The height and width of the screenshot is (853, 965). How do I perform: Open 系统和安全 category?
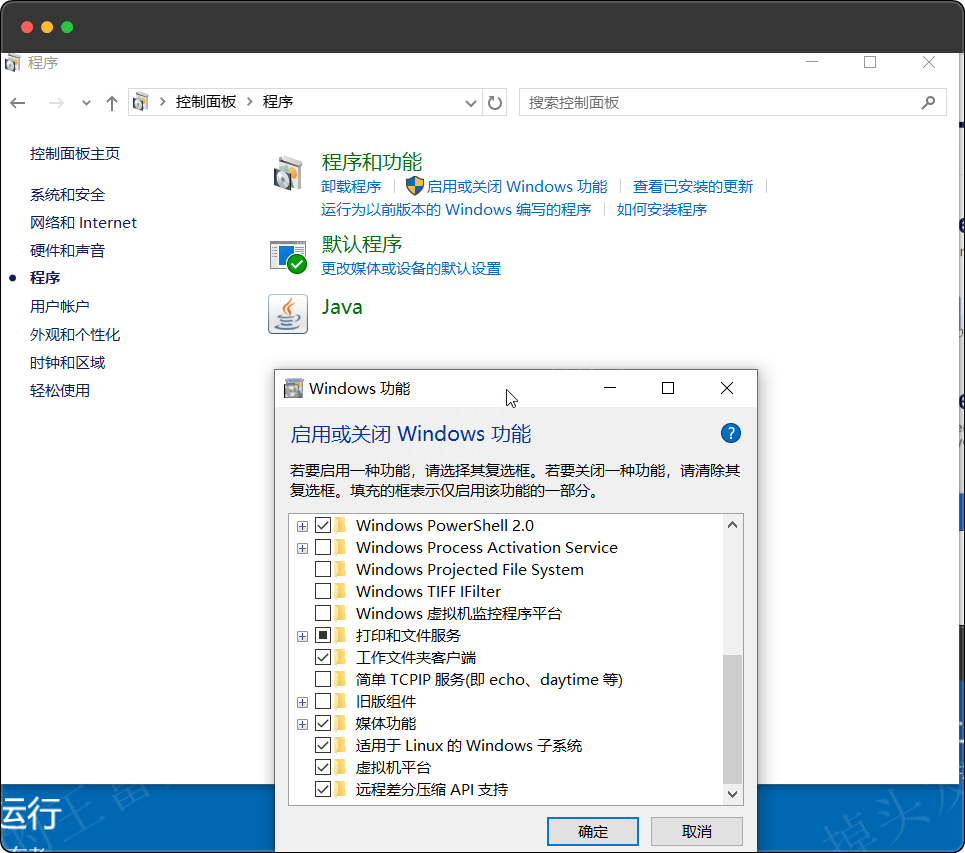67,194
